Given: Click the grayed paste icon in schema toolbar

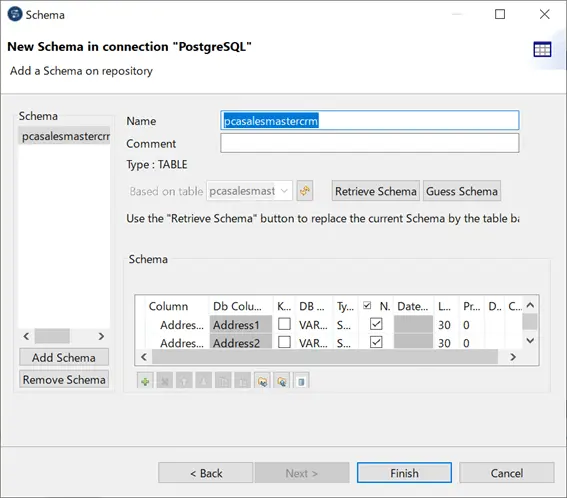Looking at the screenshot, I should click(x=243, y=381).
